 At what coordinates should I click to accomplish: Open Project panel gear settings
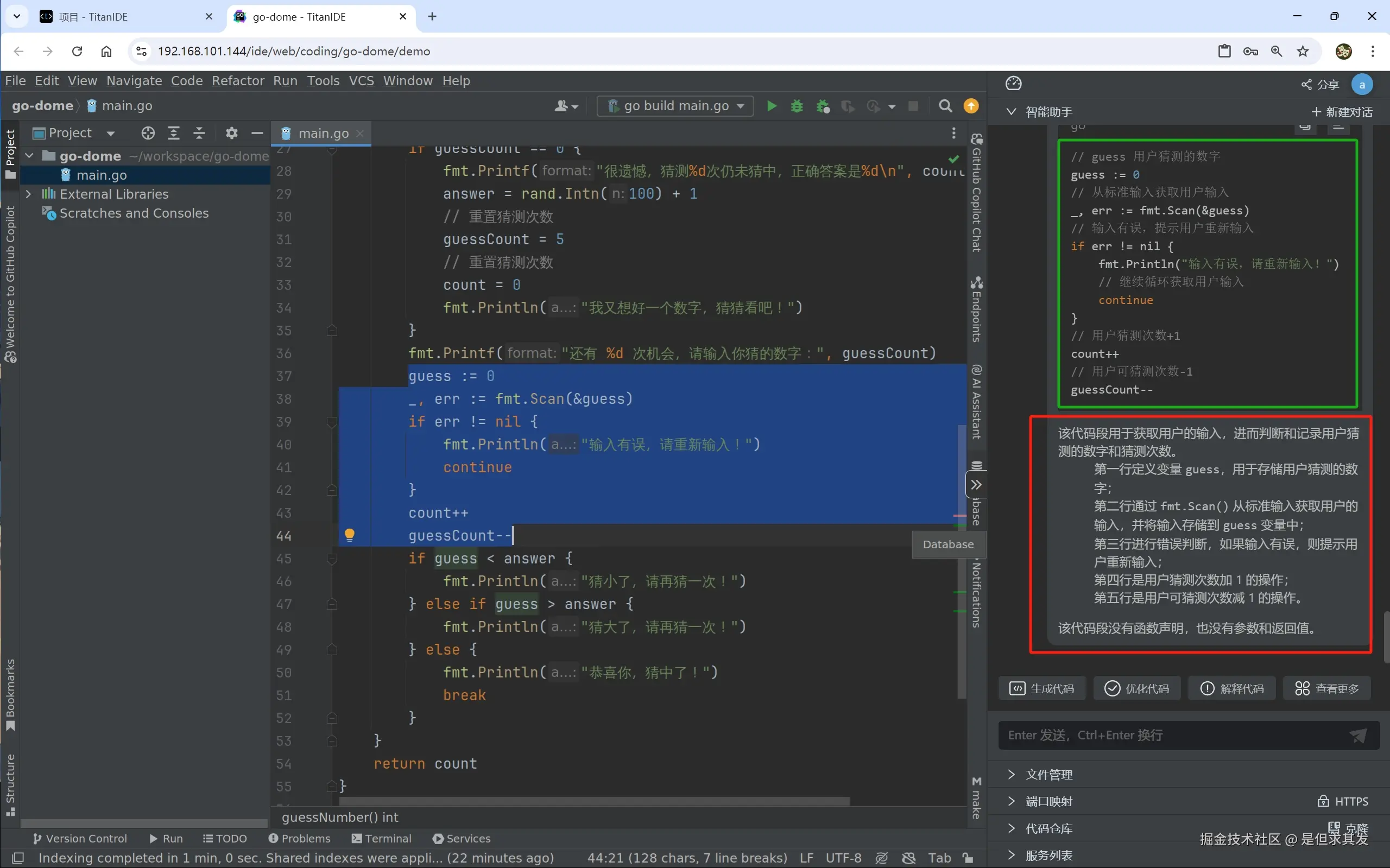(x=231, y=133)
